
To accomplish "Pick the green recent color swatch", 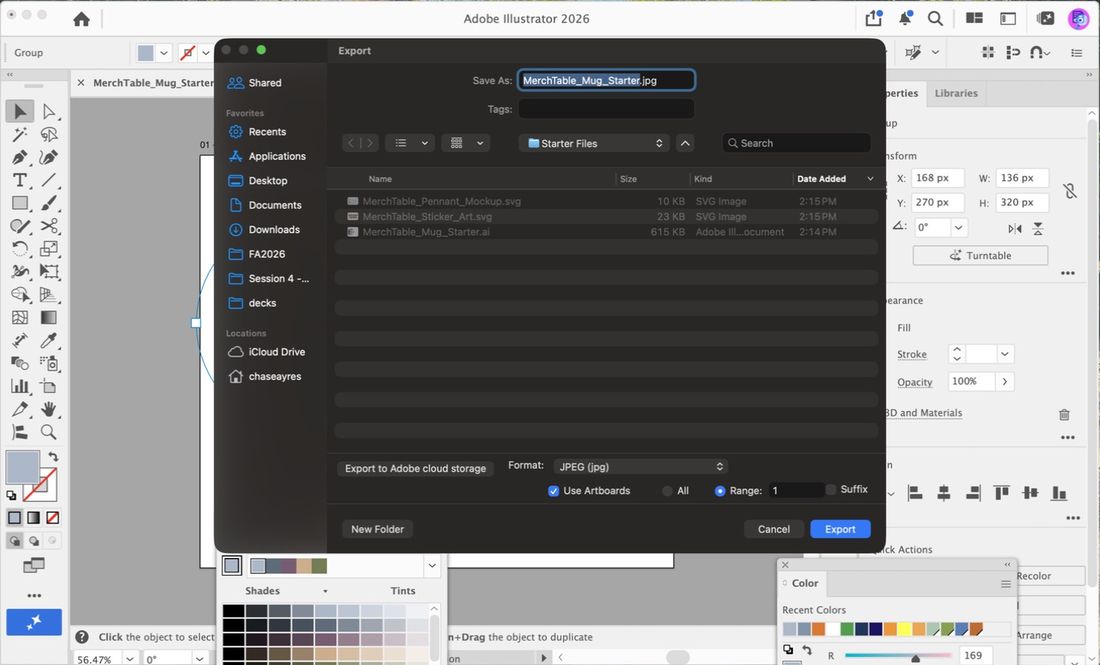I will [847, 629].
